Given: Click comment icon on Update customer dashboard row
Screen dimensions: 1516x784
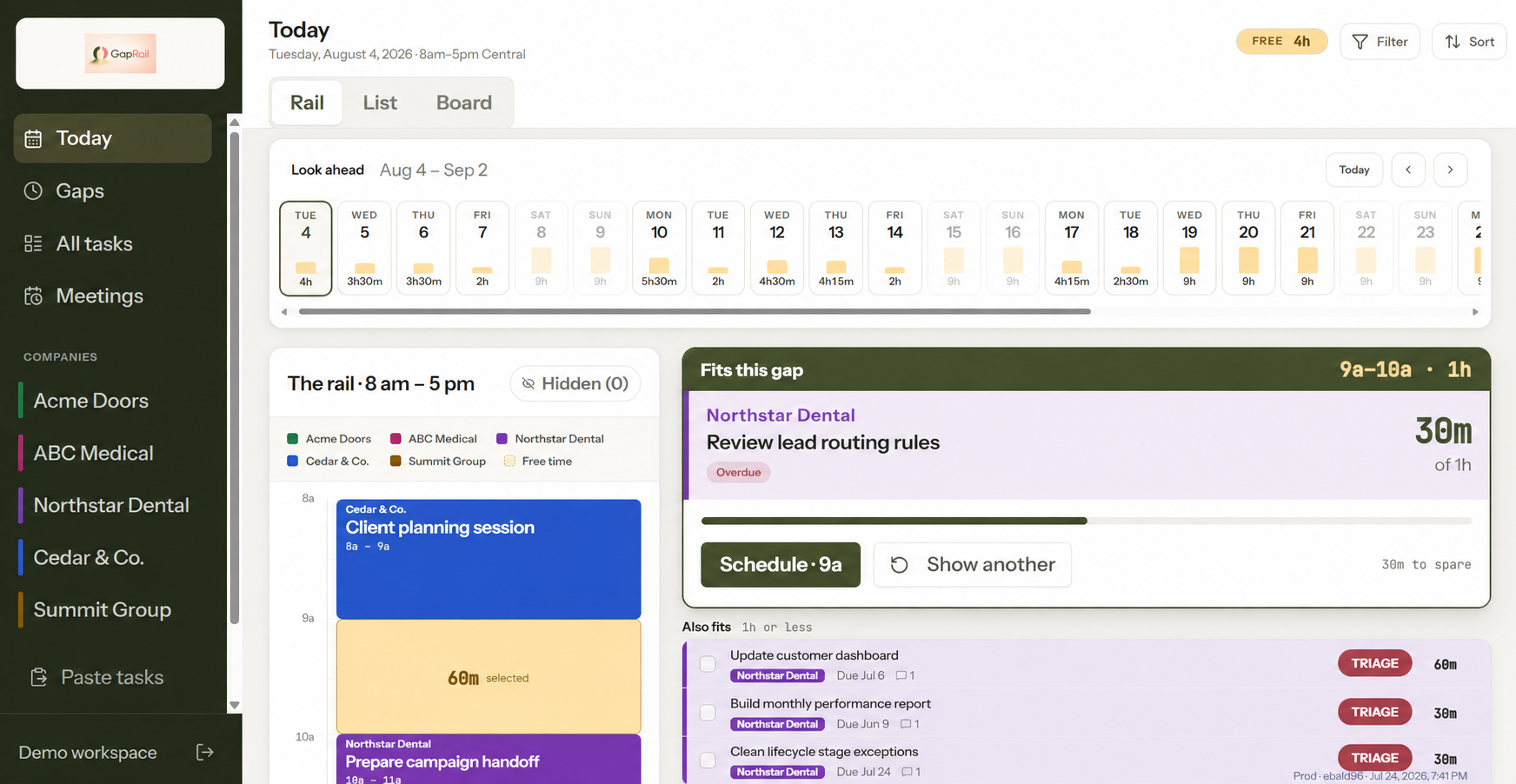Looking at the screenshot, I should pos(901,675).
